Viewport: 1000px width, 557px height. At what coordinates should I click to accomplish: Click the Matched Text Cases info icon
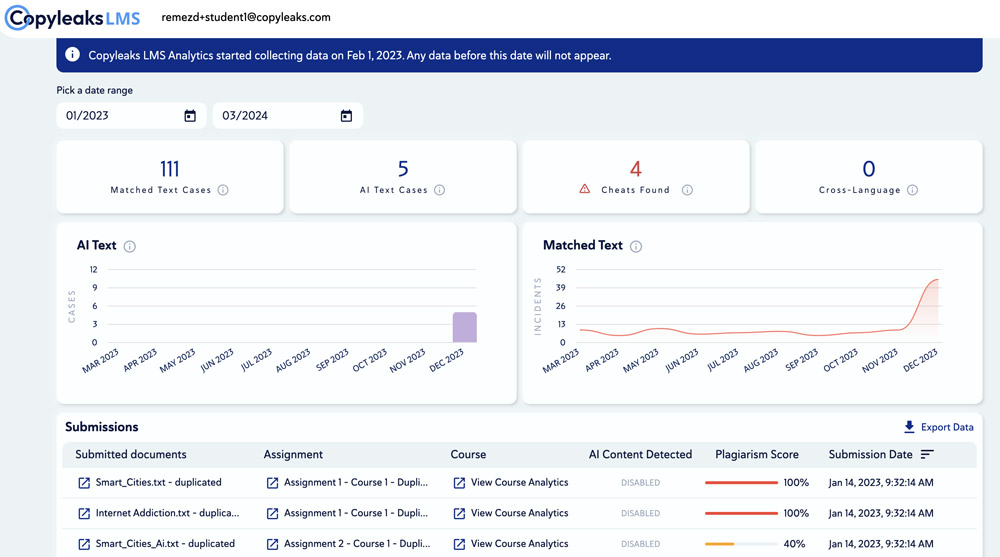click(x=223, y=190)
